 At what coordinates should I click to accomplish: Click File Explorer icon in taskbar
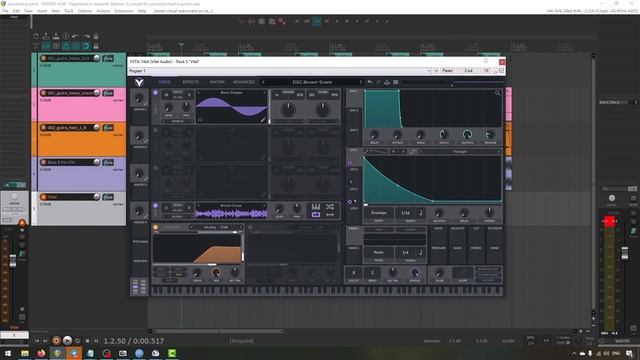point(25,353)
